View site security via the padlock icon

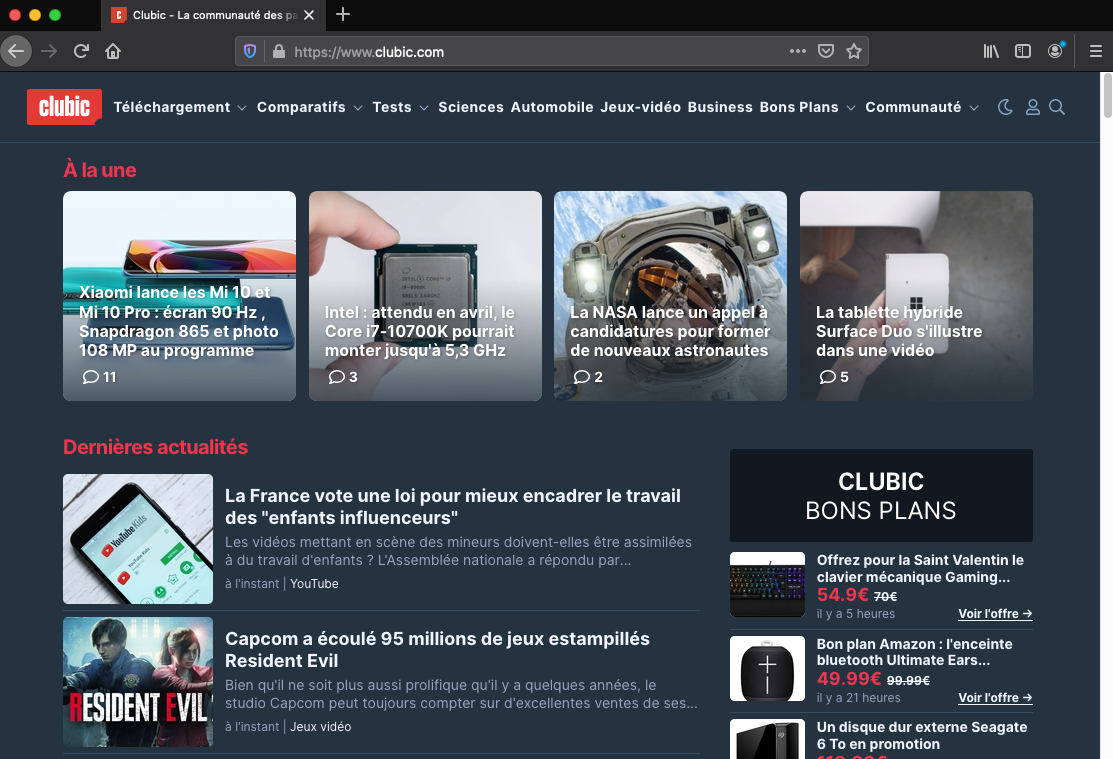pyautogui.click(x=279, y=51)
